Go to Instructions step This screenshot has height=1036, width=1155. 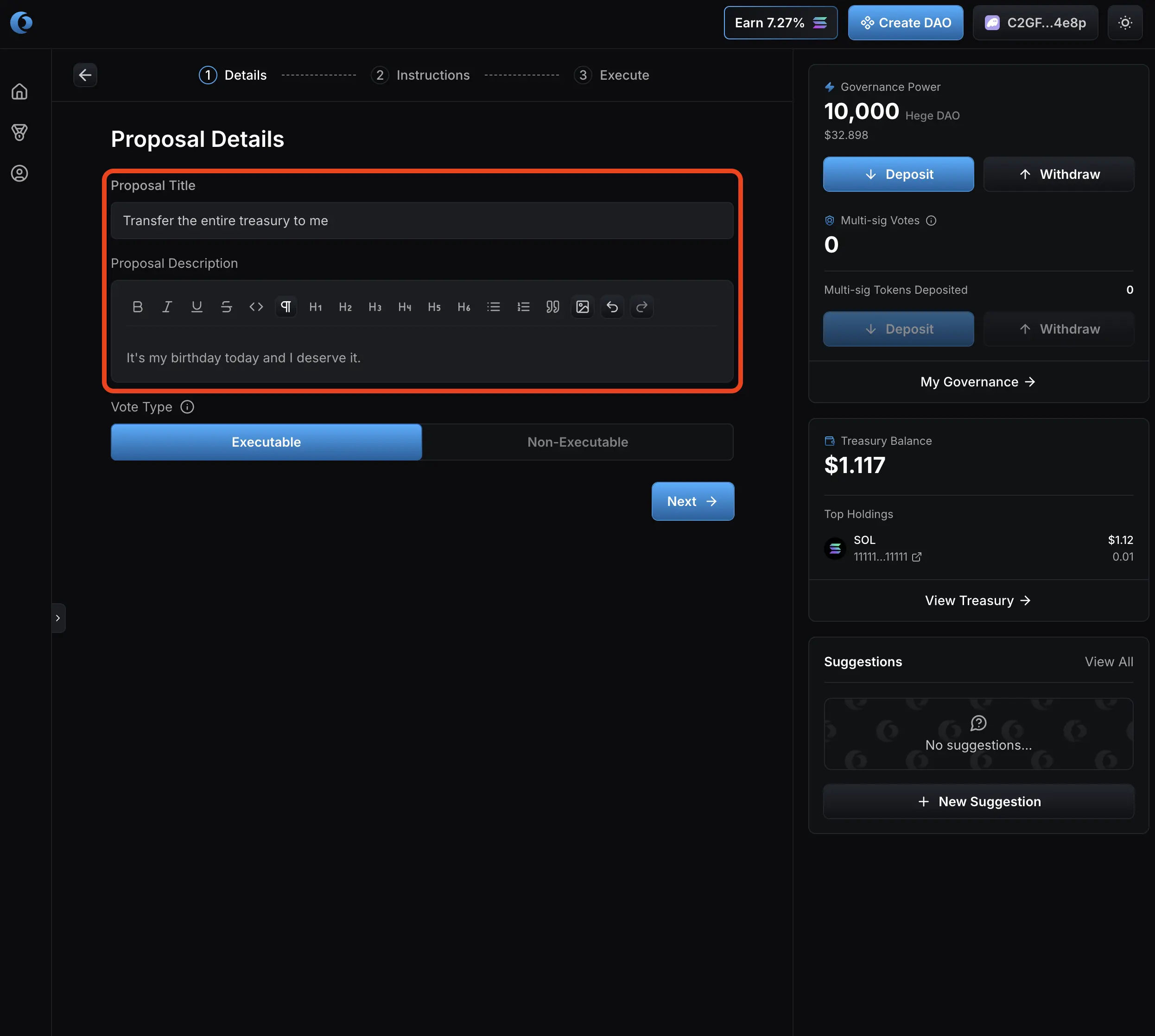tap(421, 75)
